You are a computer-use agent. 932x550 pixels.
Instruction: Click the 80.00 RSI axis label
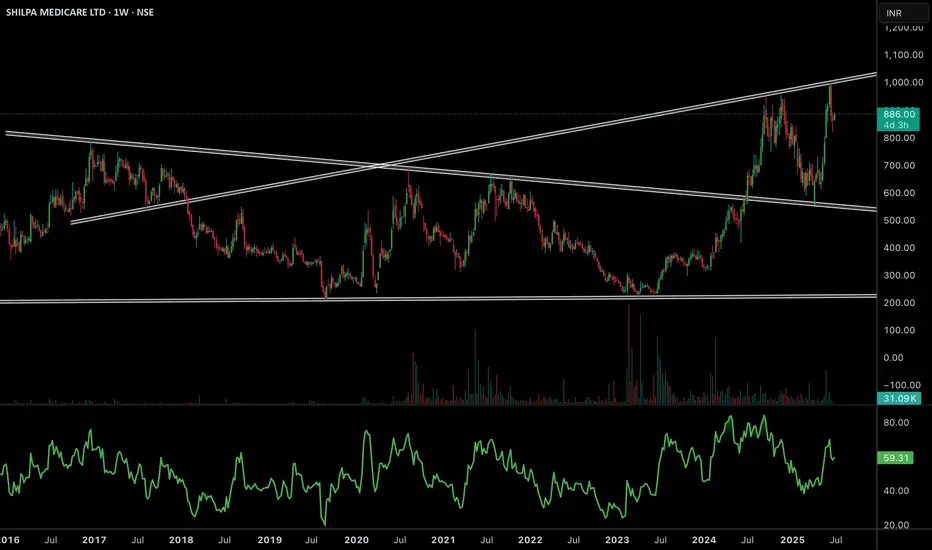click(896, 423)
